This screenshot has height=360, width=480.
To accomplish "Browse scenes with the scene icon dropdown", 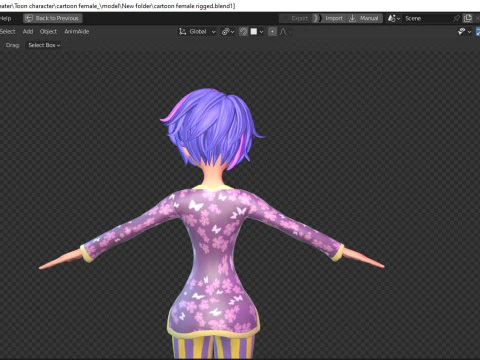I will 393,18.
